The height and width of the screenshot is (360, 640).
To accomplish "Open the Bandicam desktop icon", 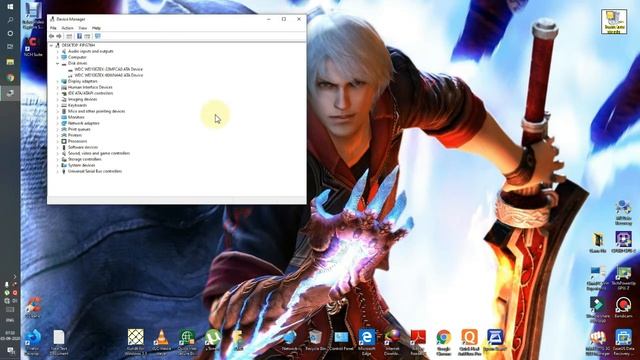I will tap(623, 308).
